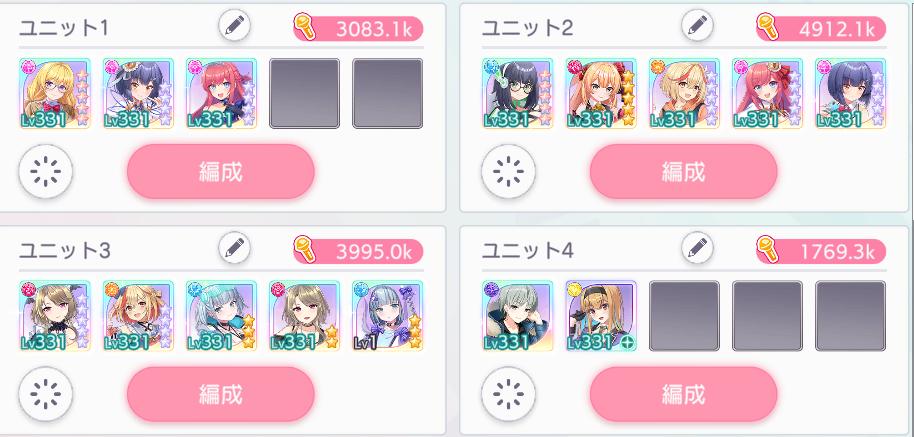Click 編成 button for ユニット1

[221, 172]
